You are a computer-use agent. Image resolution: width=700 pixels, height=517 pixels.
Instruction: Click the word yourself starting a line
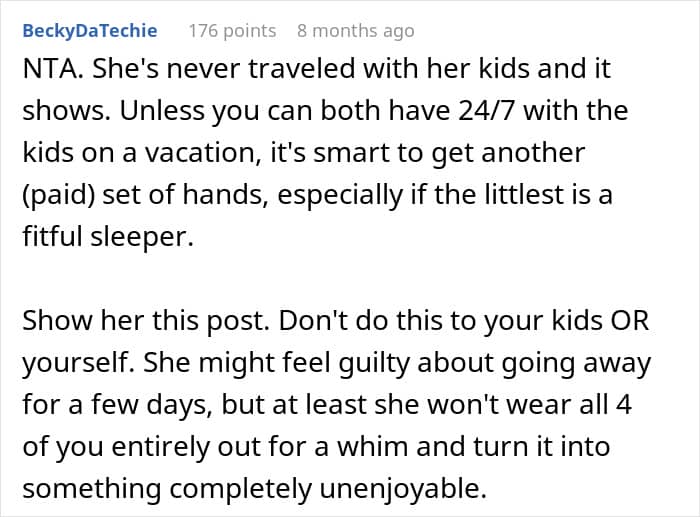pyautogui.click(x=79, y=363)
